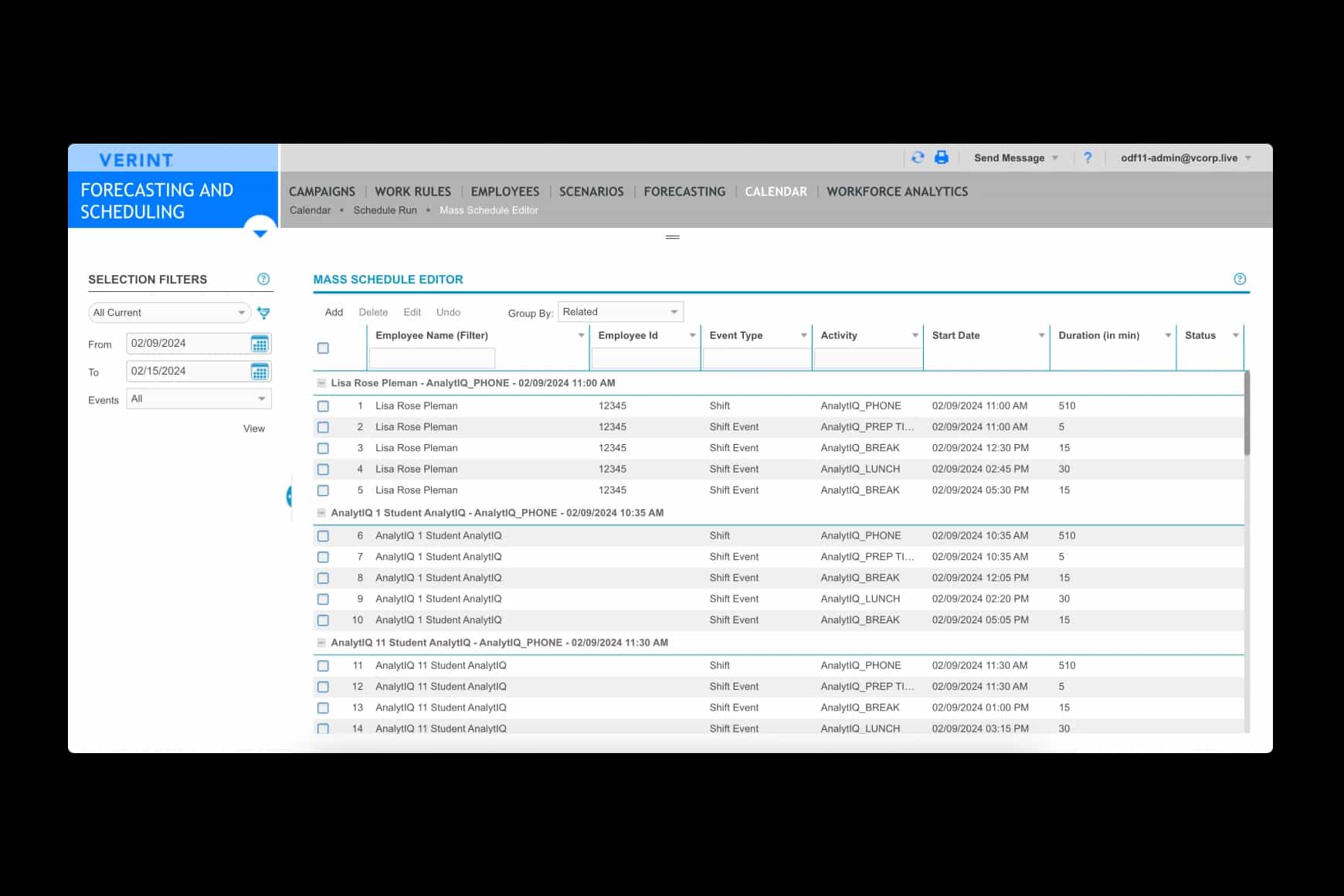Image resolution: width=1344 pixels, height=896 pixels.
Task: Check the checkbox on row 6 AnalytIQ 1 Student
Action: [x=323, y=535]
